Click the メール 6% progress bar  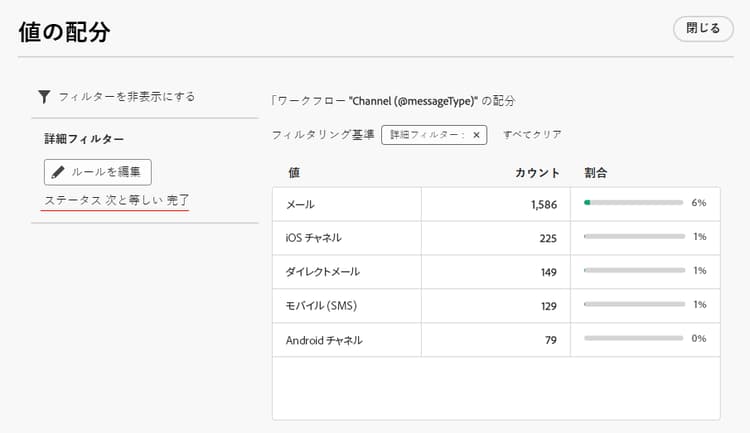[x=633, y=202]
